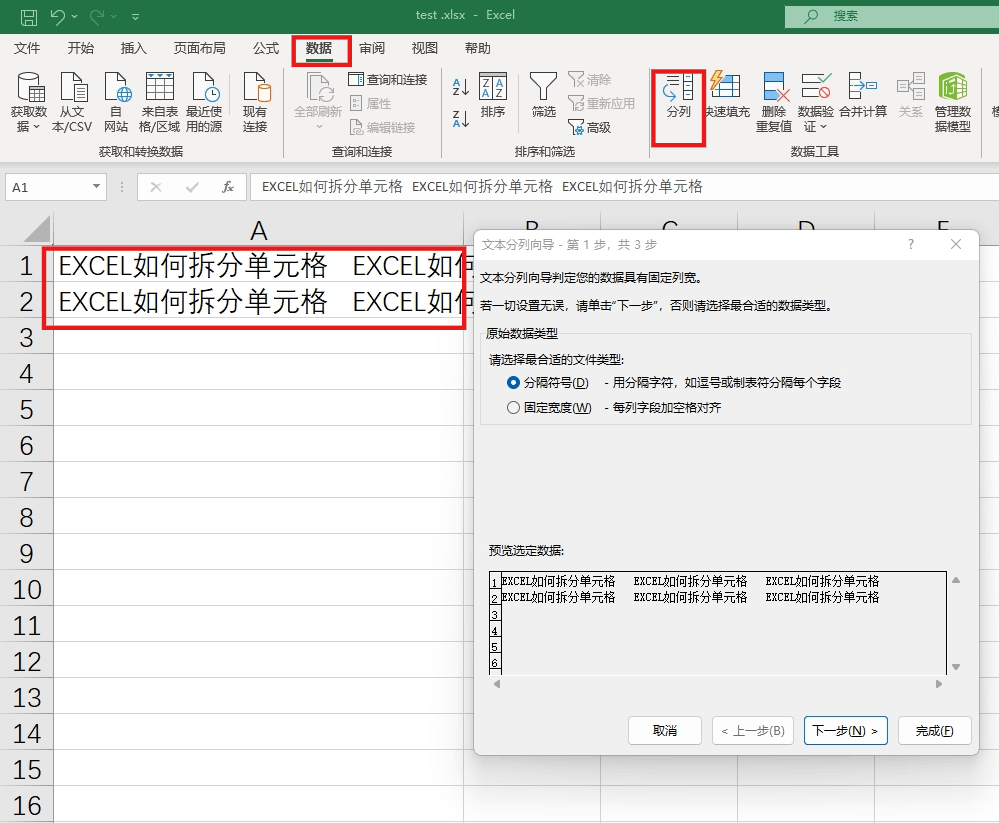
Task: Switch to the 插入 ribbon tab
Action: pos(134,48)
